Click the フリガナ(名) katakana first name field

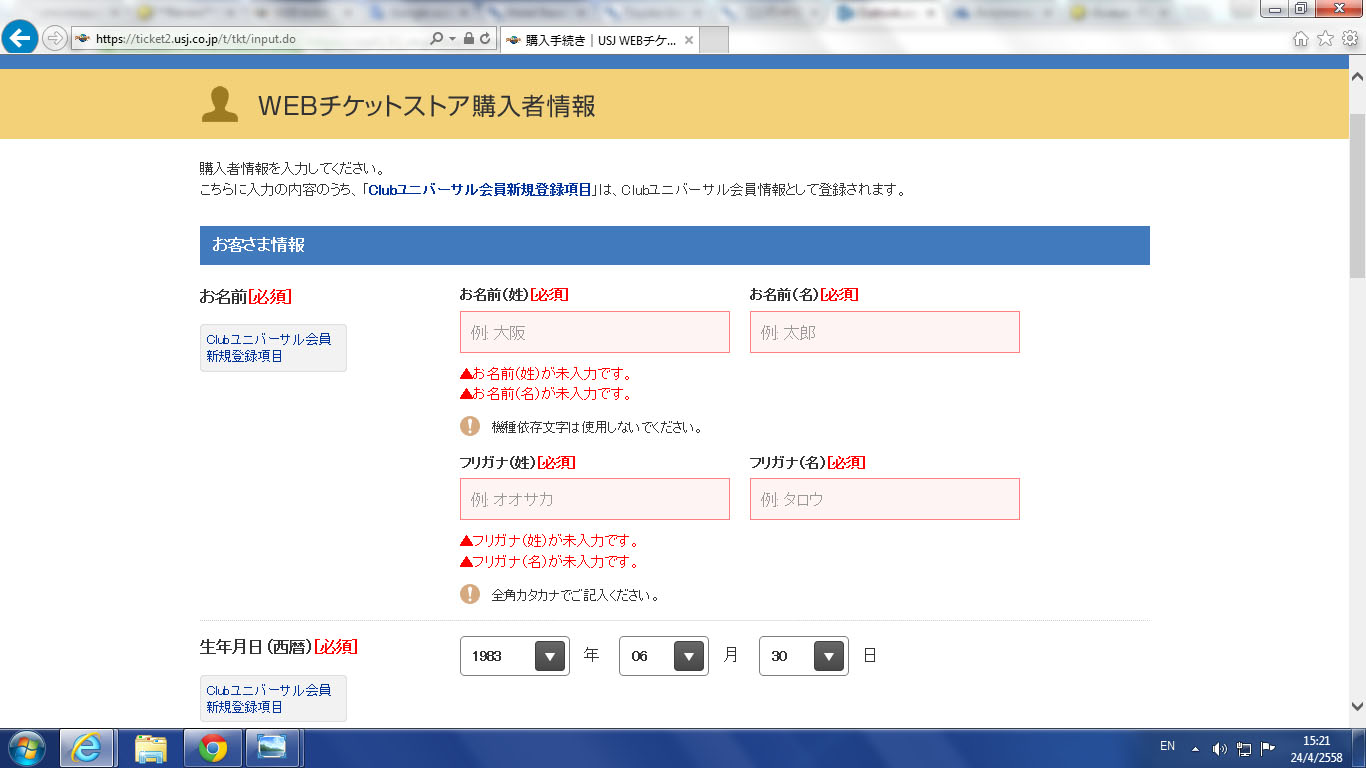coord(885,499)
